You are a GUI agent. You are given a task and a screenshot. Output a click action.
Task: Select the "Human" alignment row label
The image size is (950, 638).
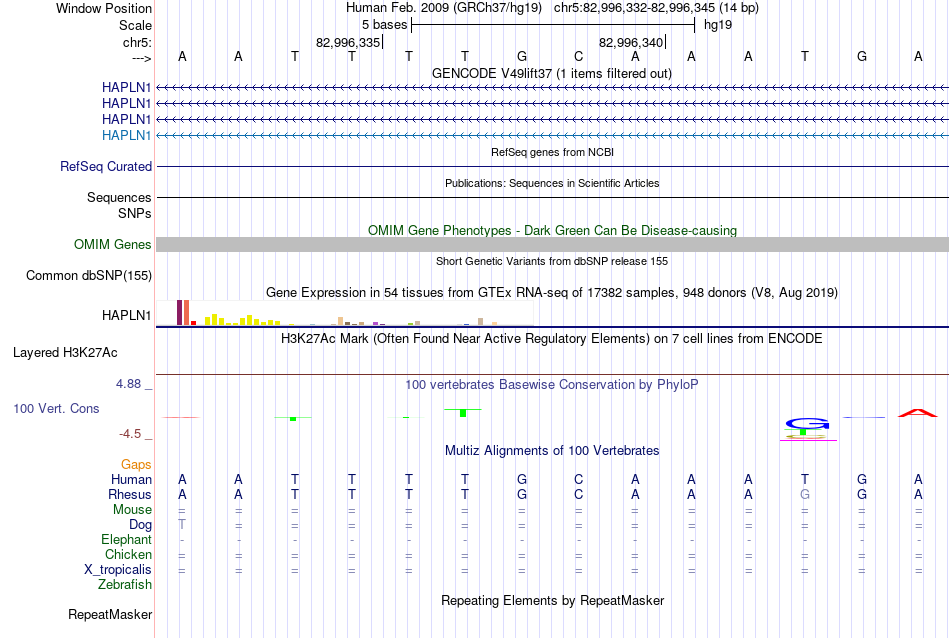[131, 479]
